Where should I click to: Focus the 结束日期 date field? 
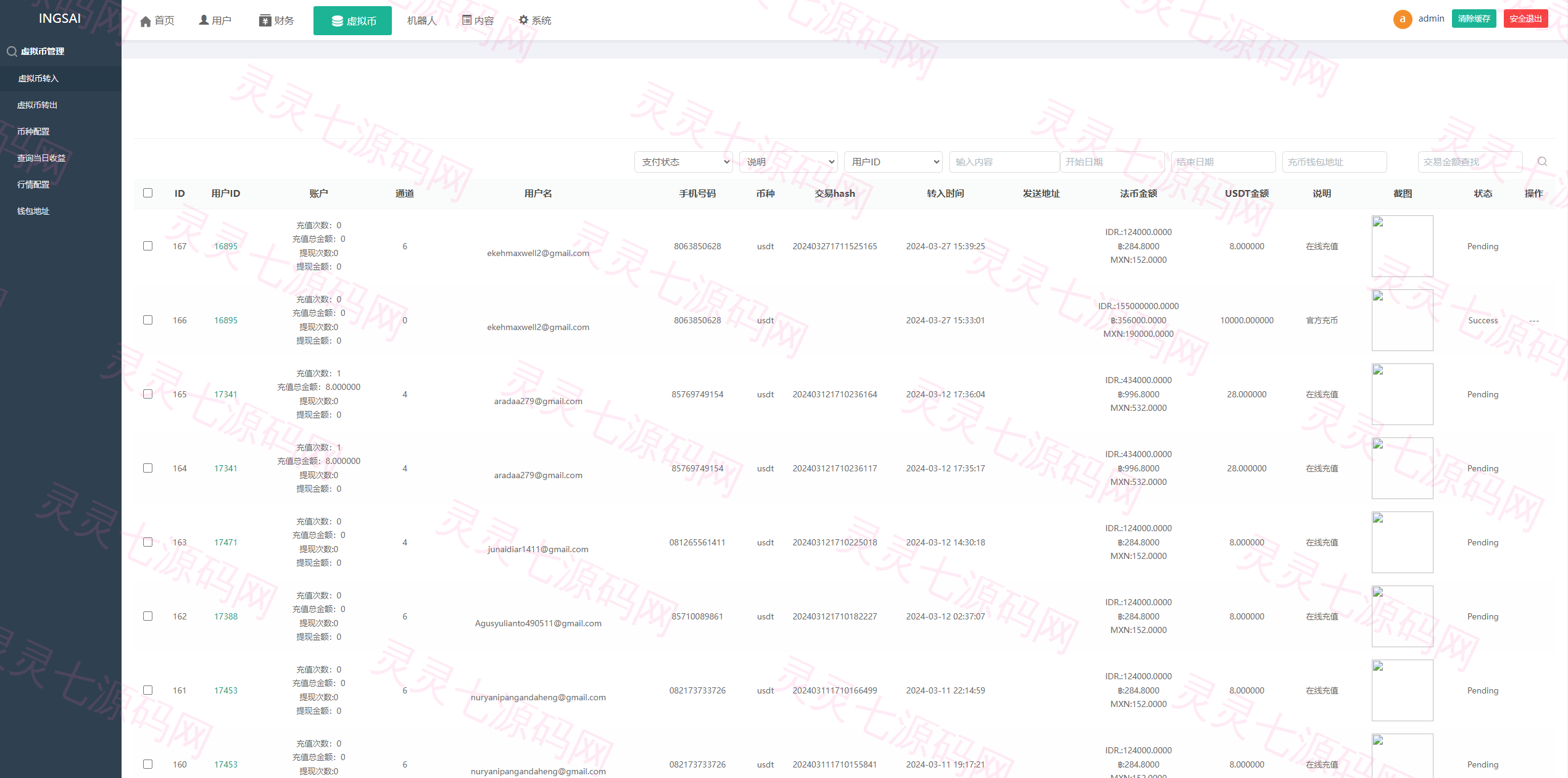(1223, 162)
